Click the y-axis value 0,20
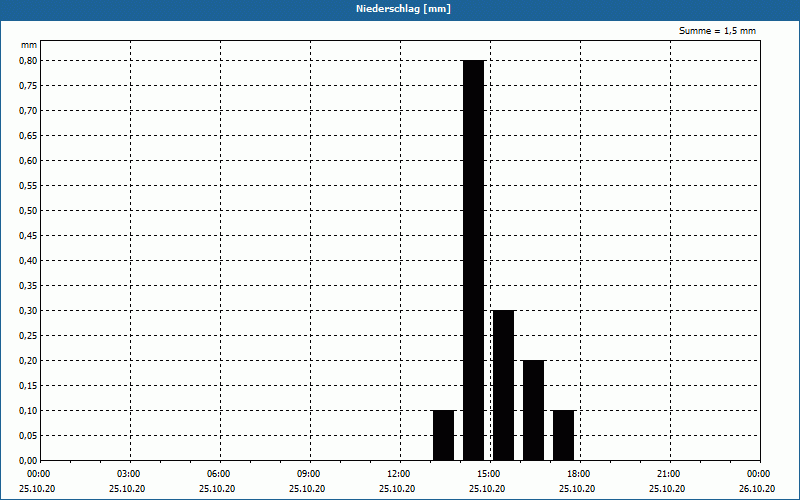 point(28,360)
